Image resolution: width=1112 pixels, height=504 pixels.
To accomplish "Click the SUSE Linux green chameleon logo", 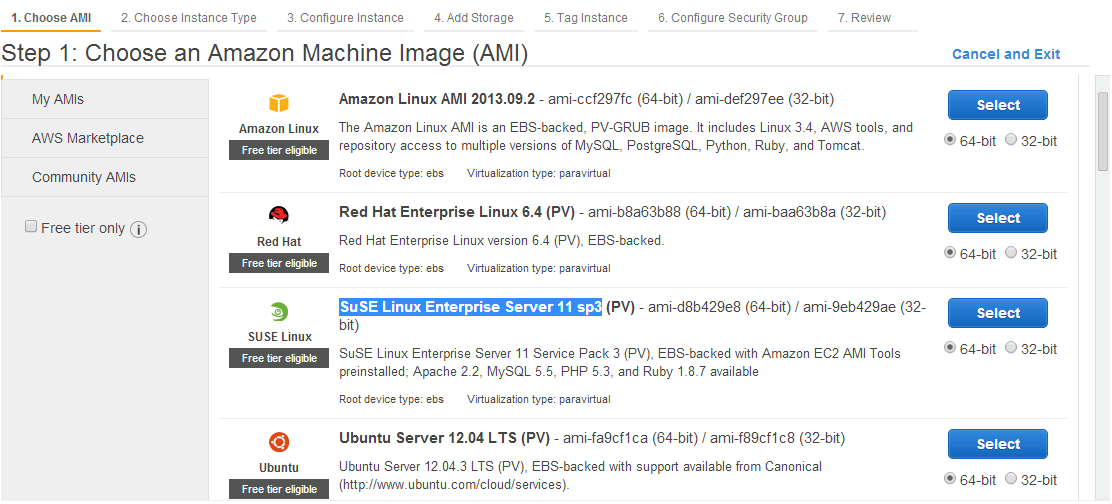I will (279, 311).
